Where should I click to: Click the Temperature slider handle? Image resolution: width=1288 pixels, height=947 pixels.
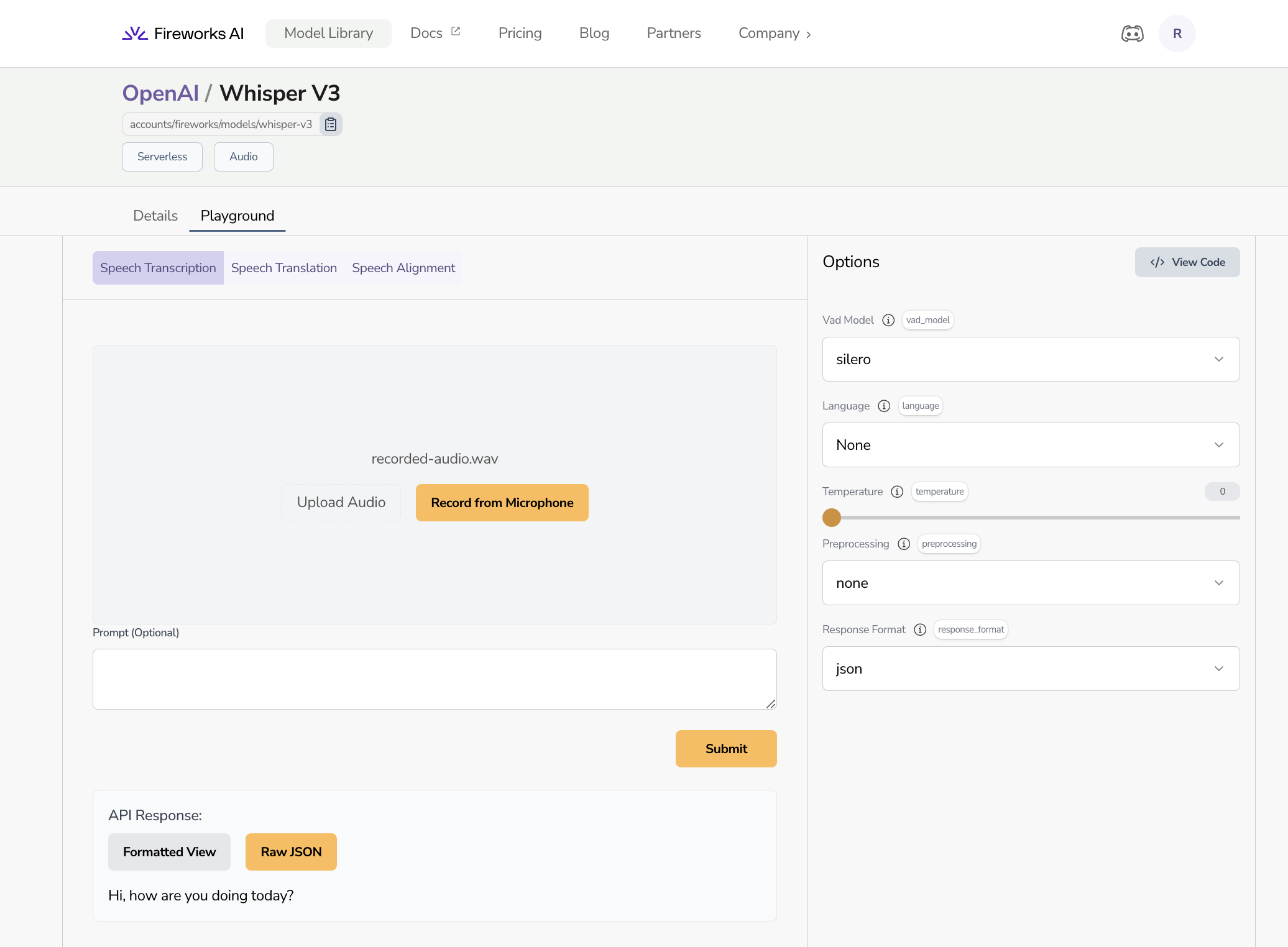point(832,518)
